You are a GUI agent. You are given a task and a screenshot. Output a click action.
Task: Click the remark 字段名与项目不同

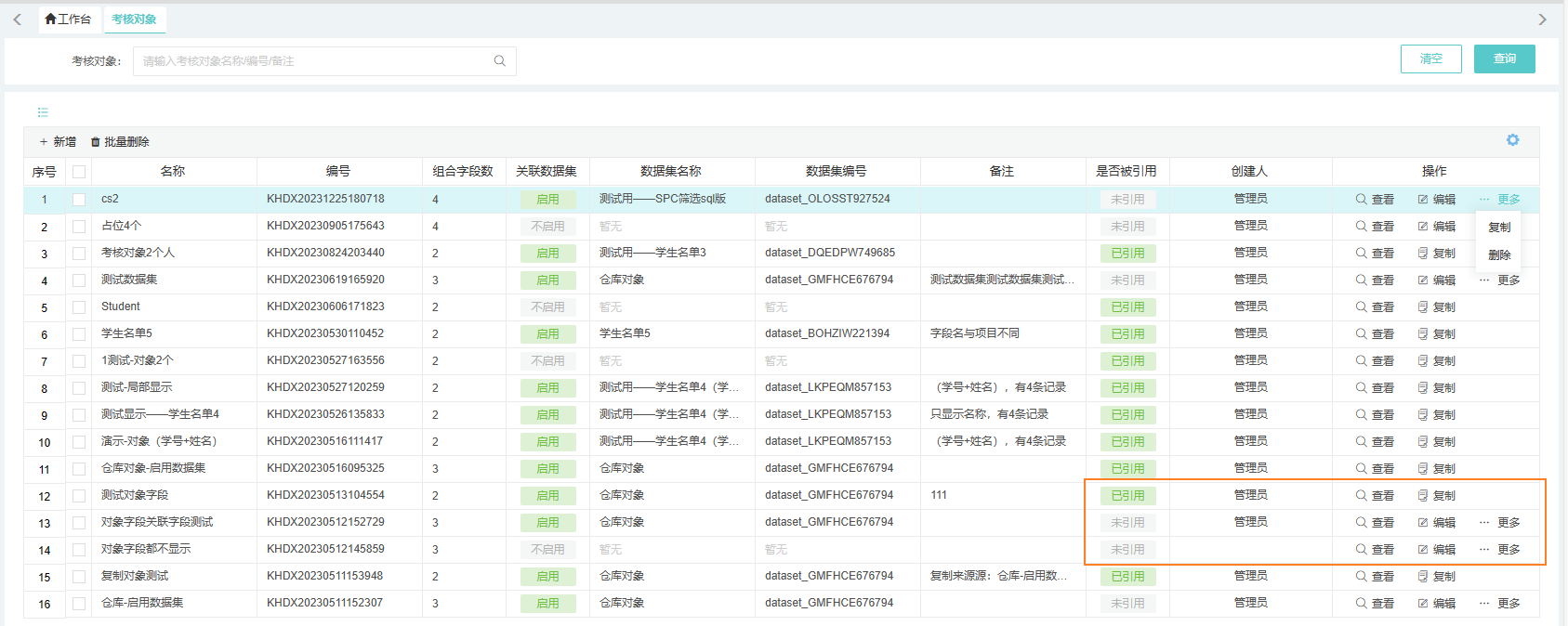[x=975, y=334]
